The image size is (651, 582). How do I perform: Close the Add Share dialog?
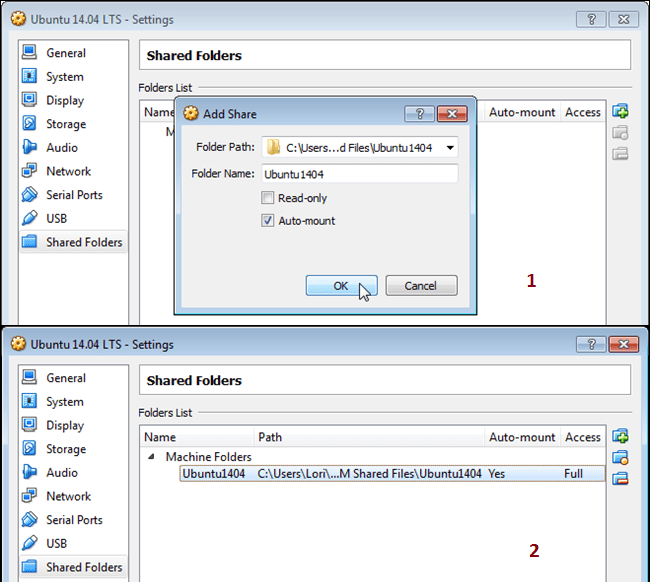[x=452, y=114]
